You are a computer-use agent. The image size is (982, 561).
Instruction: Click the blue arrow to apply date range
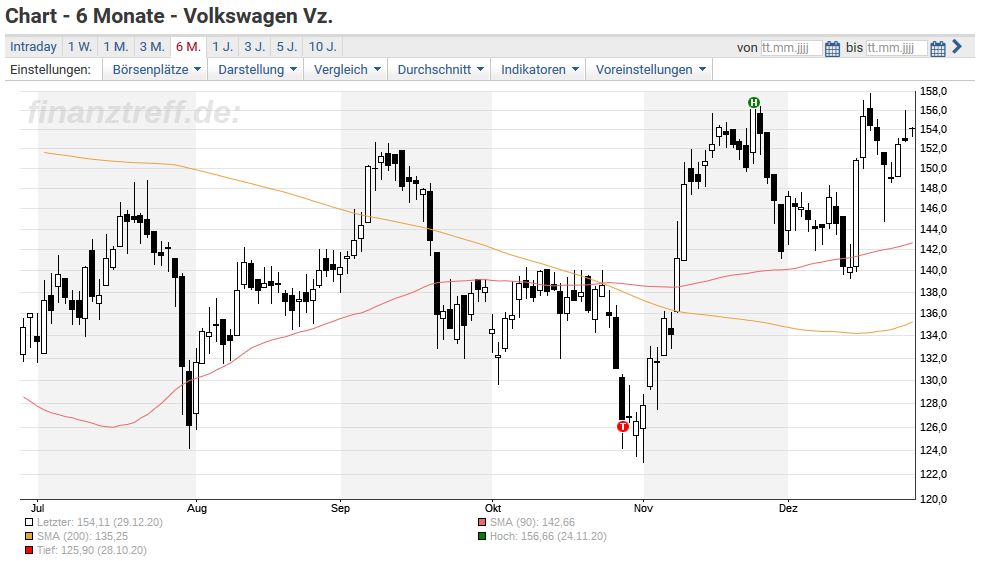pos(957,46)
